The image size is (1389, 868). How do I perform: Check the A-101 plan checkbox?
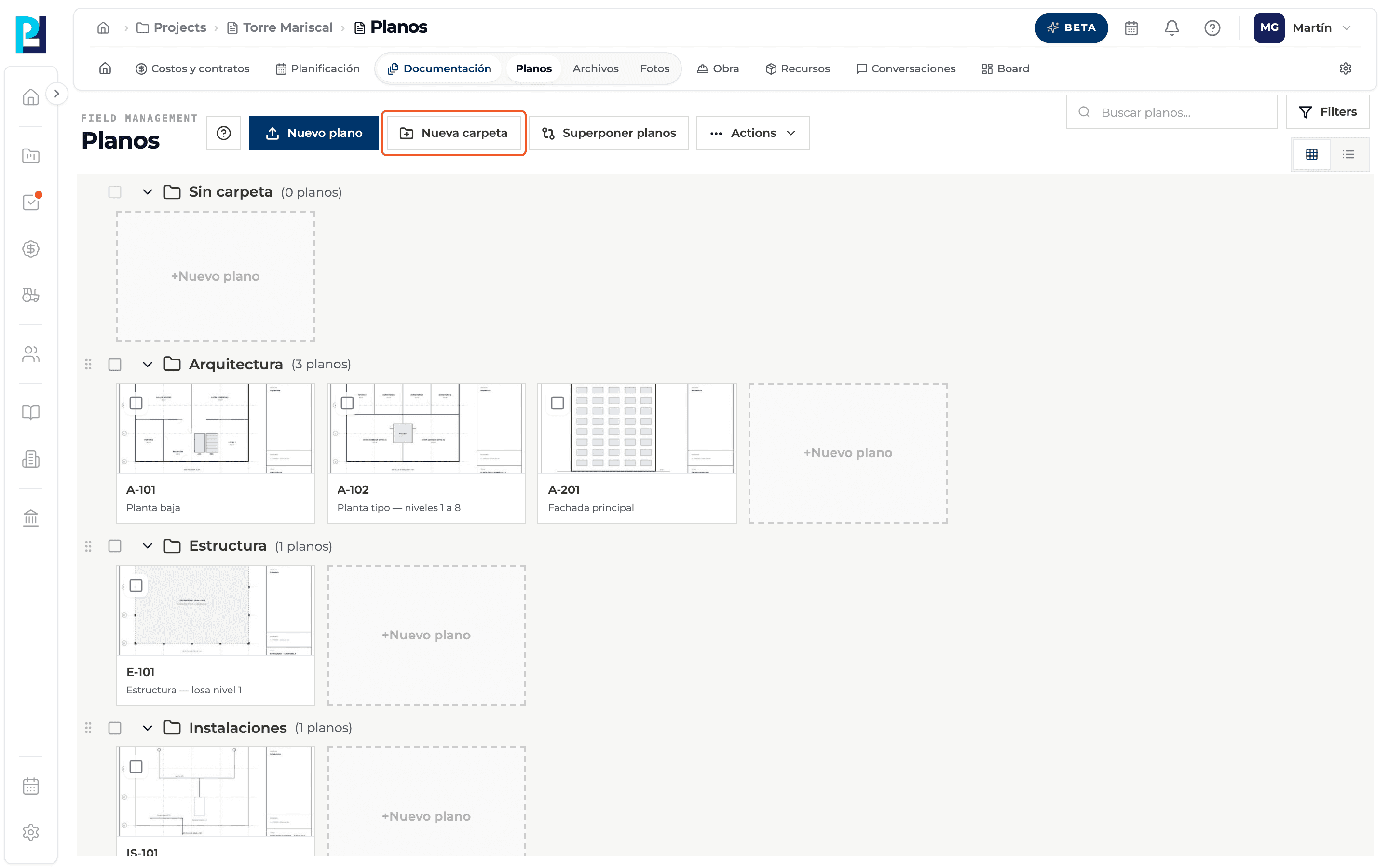[136, 403]
